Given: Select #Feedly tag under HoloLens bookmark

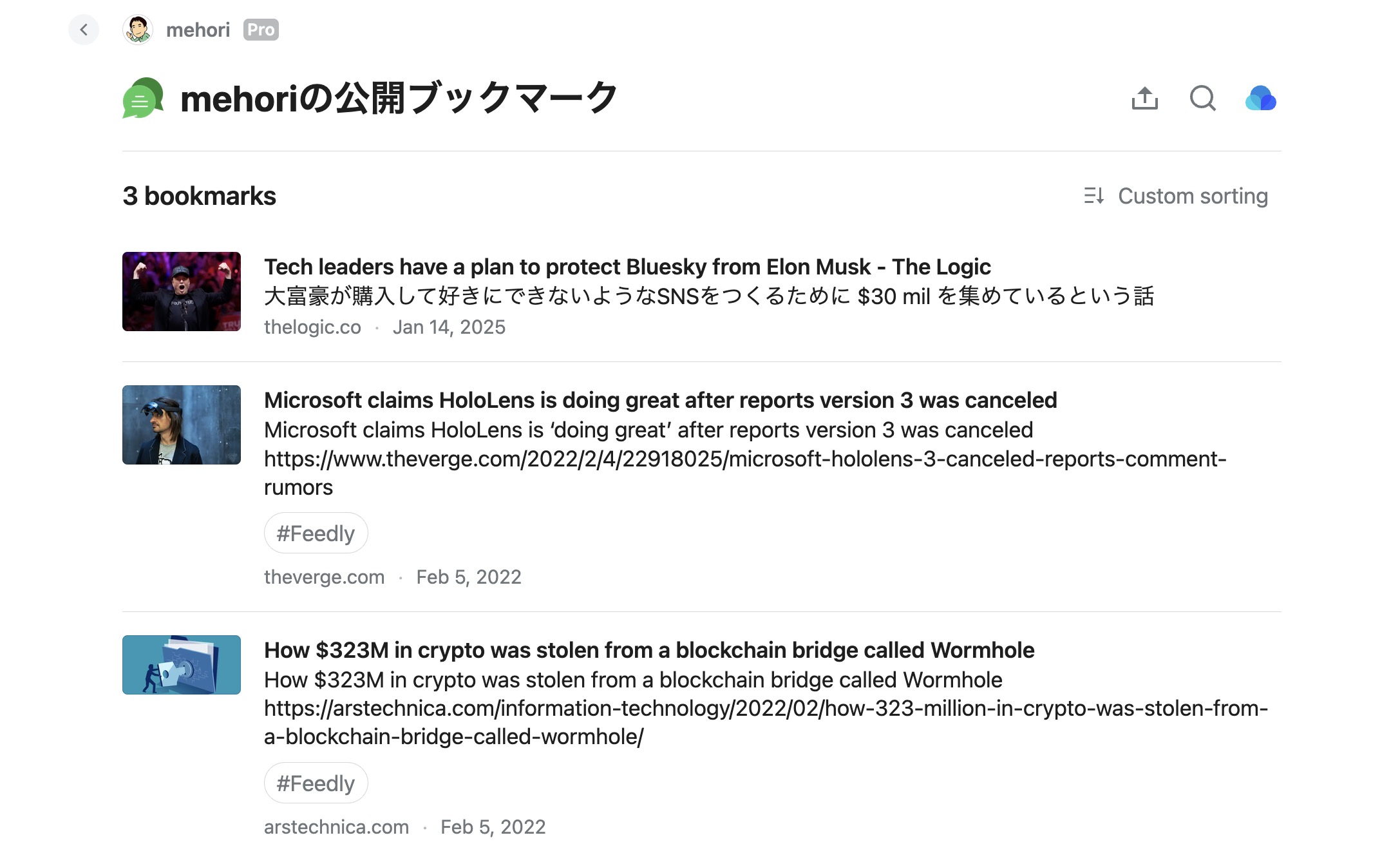Looking at the screenshot, I should point(316,533).
